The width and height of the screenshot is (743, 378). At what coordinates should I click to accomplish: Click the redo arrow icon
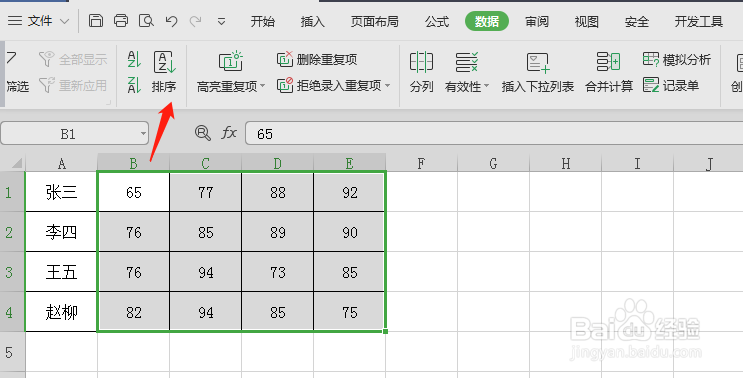(195, 21)
